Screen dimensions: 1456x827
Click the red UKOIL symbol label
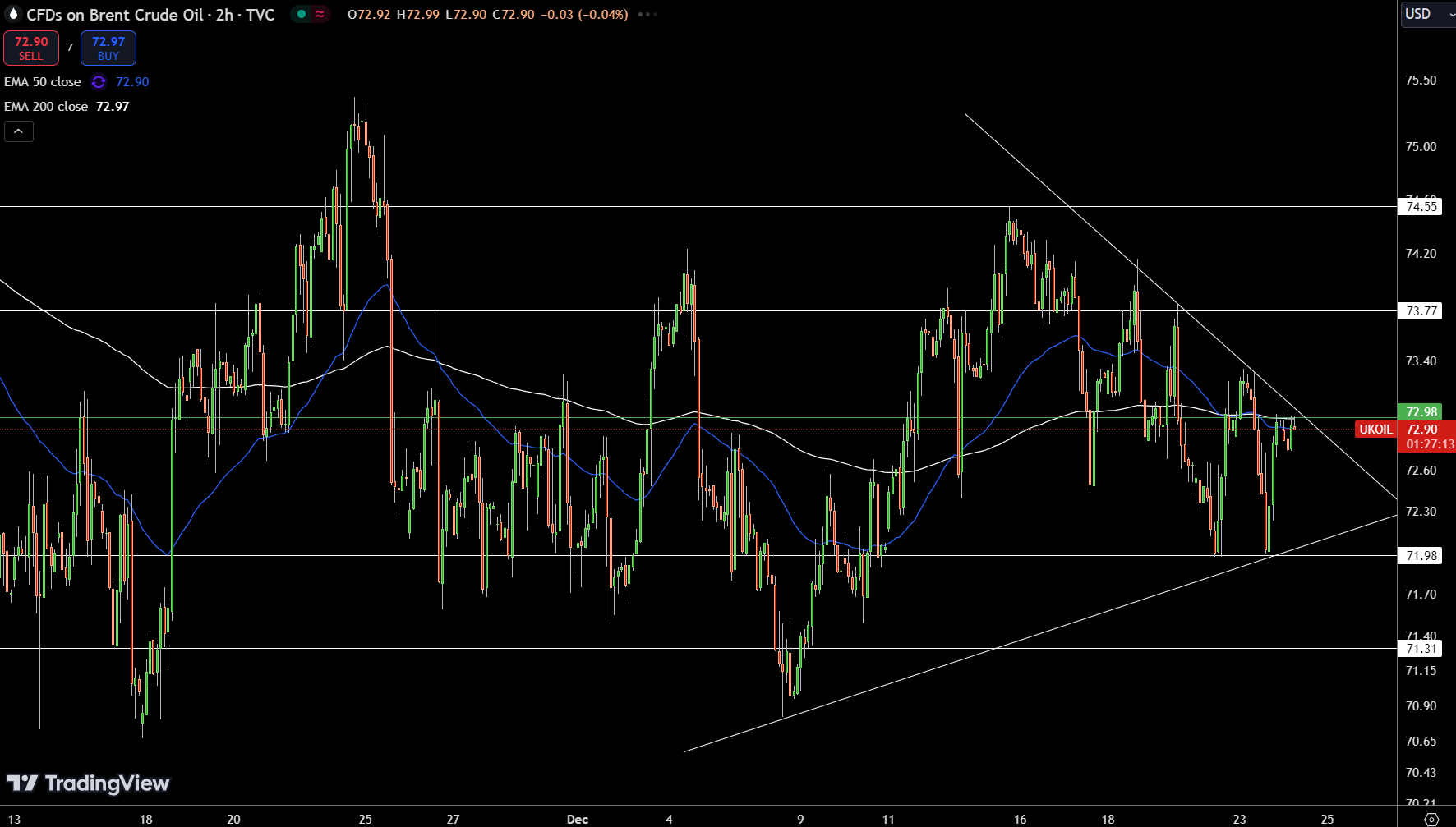(x=1375, y=429)
